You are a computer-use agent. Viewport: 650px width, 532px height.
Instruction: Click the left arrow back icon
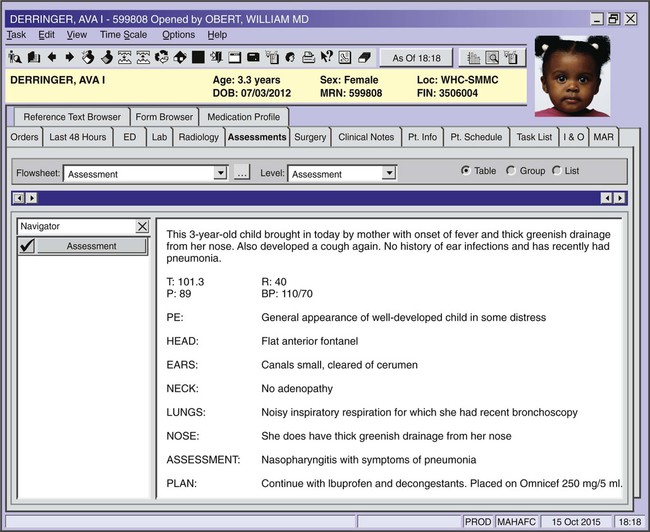pos(50,57)
